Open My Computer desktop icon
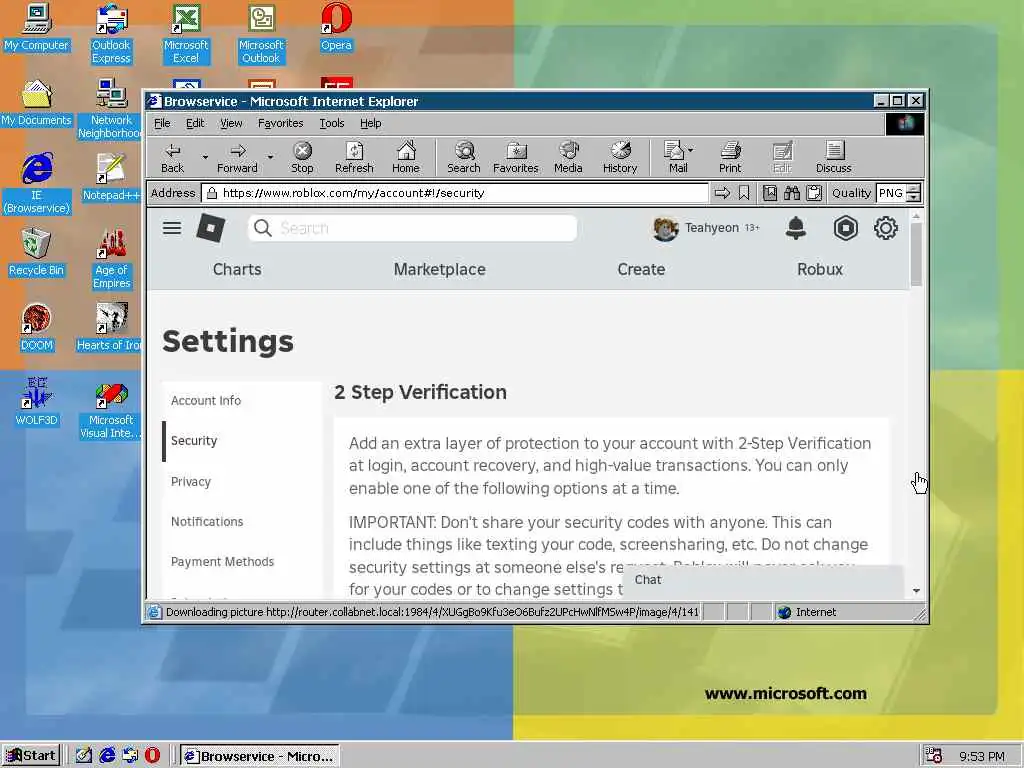The height and width of the screenshot is (768, 1024). click(37, 27)
